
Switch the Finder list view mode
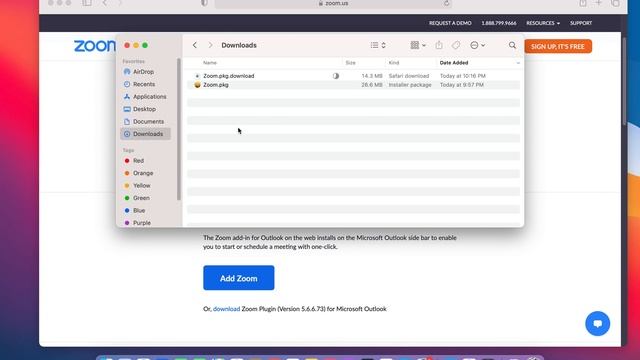(x=378, y=45)
